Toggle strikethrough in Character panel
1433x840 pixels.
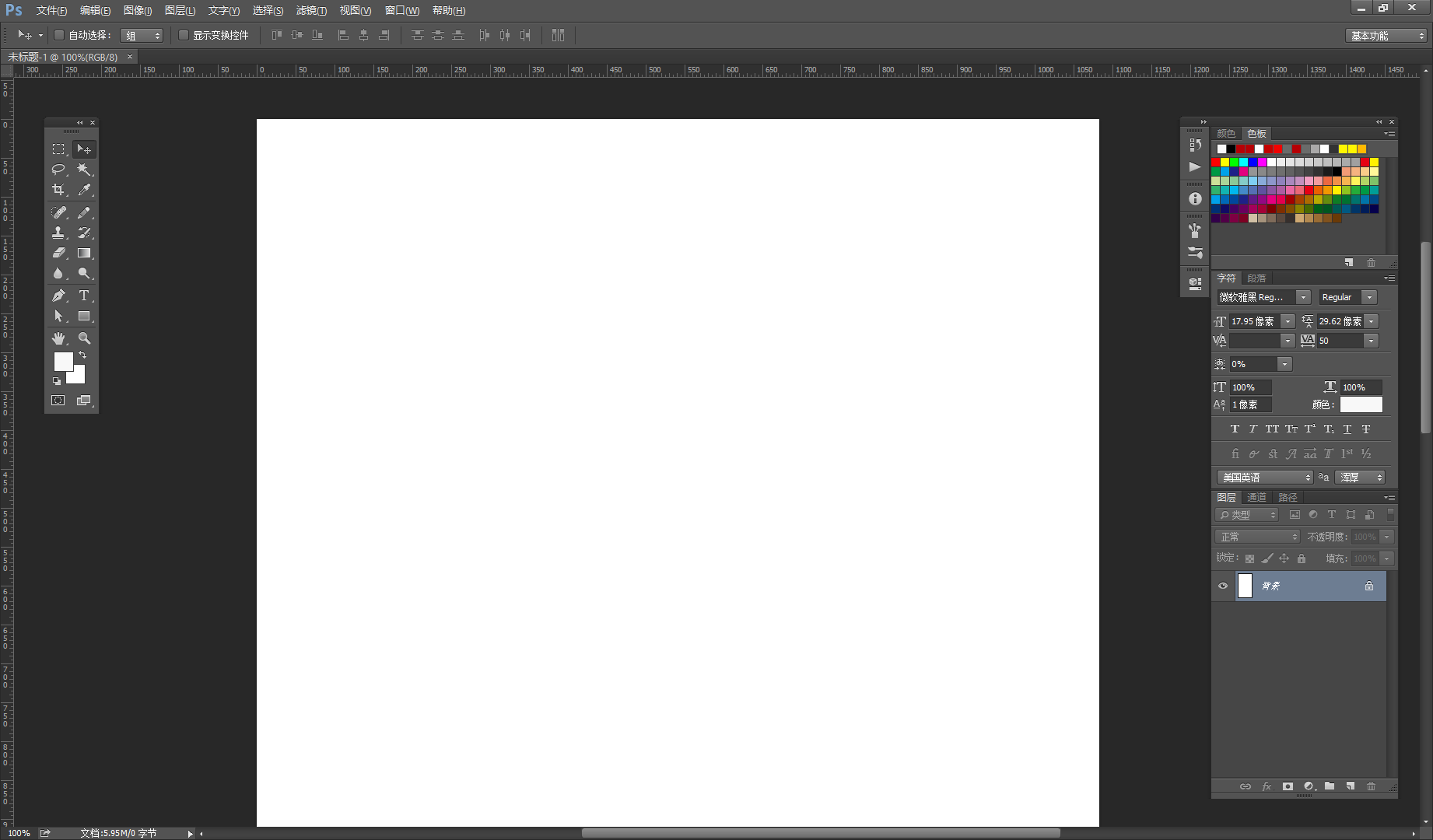(x=1366, y=429)
